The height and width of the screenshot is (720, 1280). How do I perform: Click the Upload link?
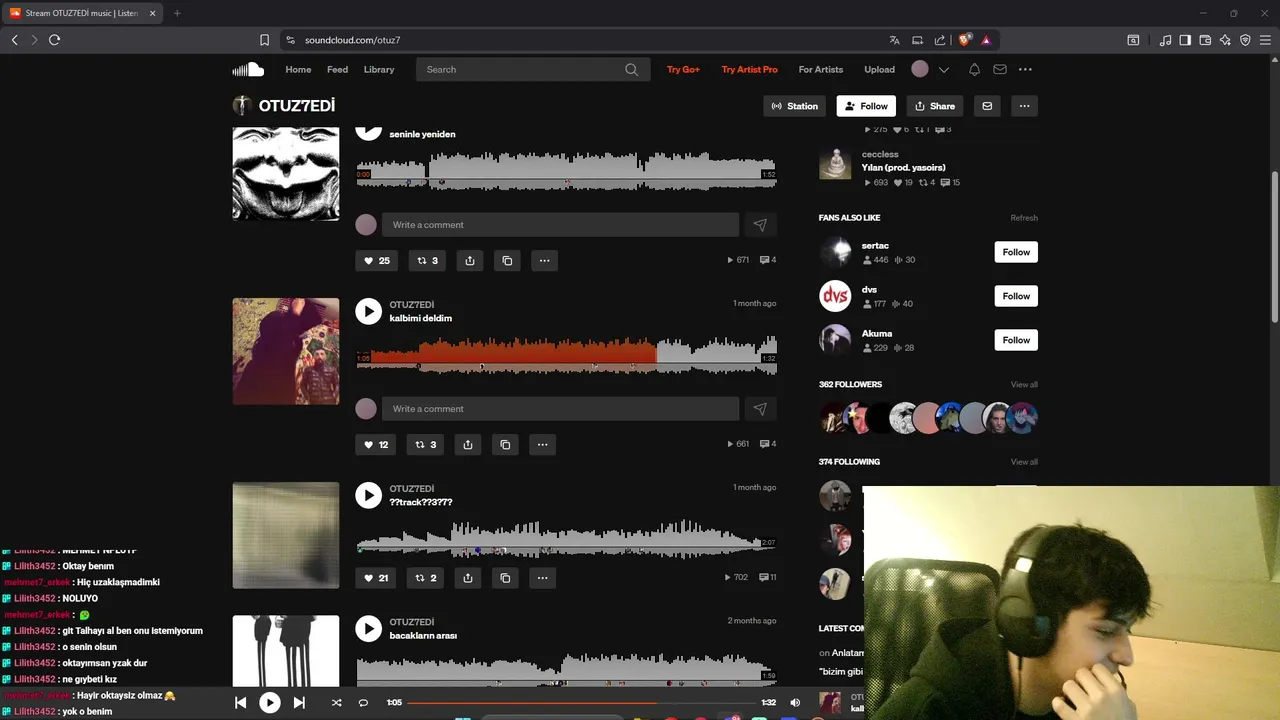tap(880, 69)
